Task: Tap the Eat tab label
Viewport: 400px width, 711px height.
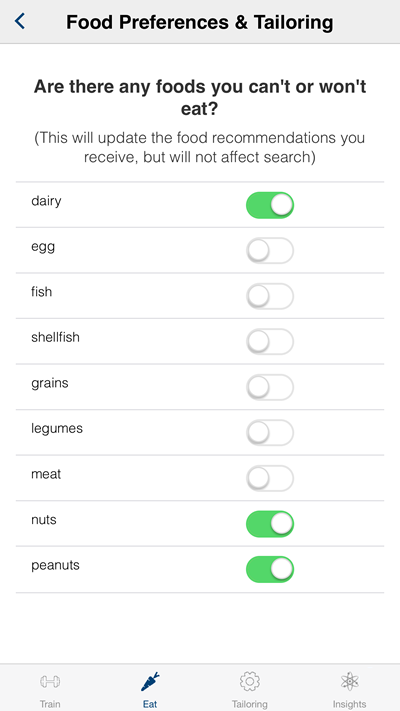Action: 150,704
